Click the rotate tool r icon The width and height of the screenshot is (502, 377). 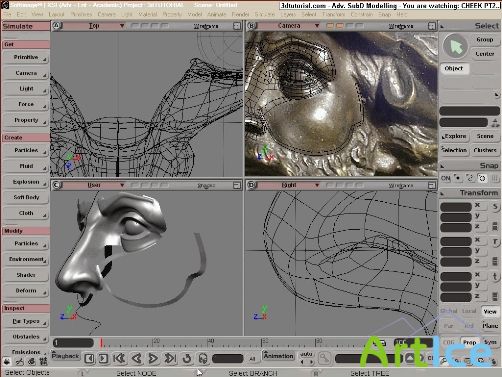pyautogui.click(x=495, y=242)
